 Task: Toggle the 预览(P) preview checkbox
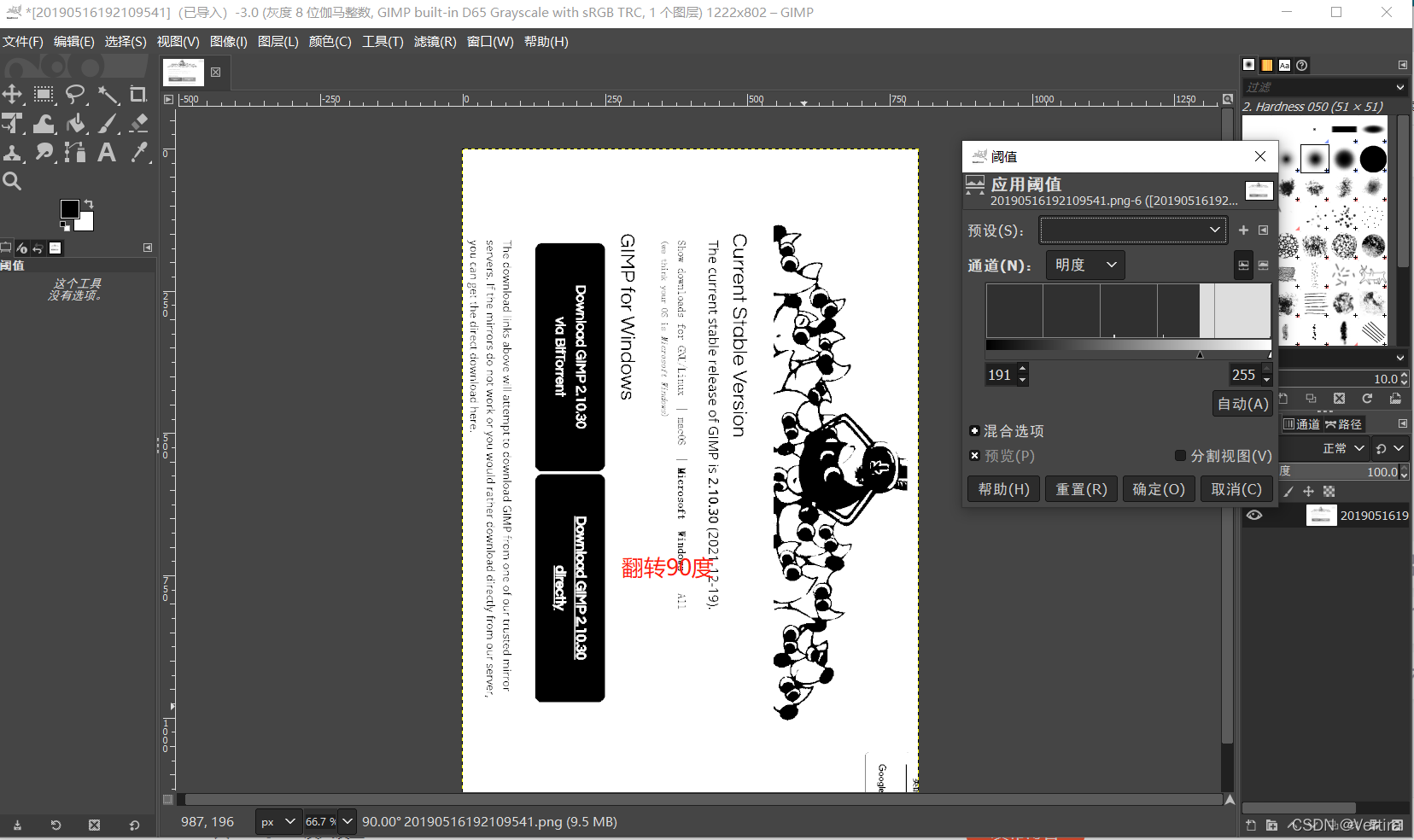(974, 456)
